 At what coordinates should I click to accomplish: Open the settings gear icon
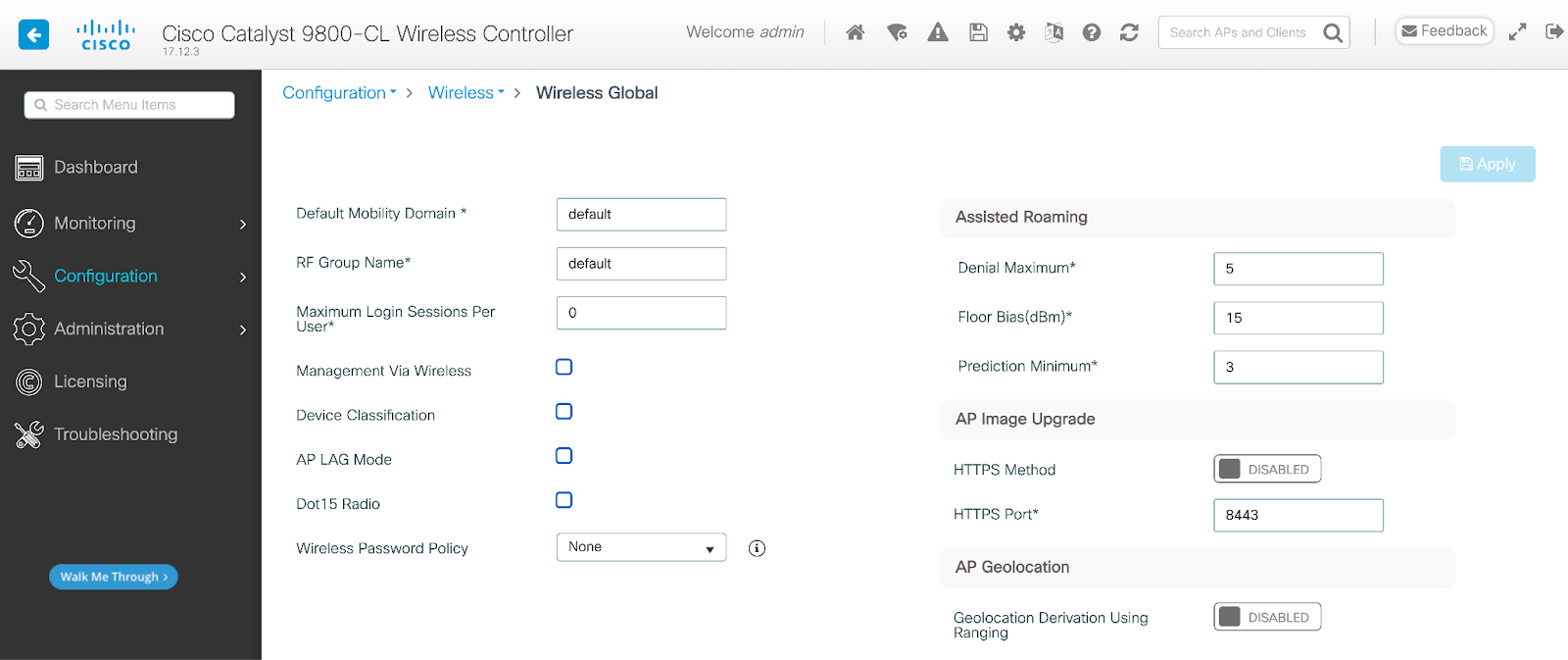pos(1016,32)
